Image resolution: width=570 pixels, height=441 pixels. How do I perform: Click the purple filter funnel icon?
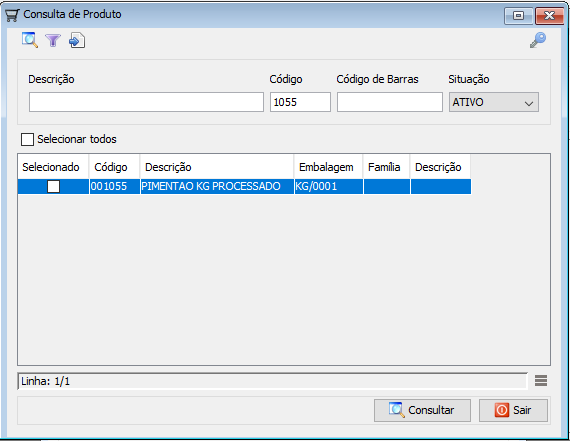pos(53,40)
